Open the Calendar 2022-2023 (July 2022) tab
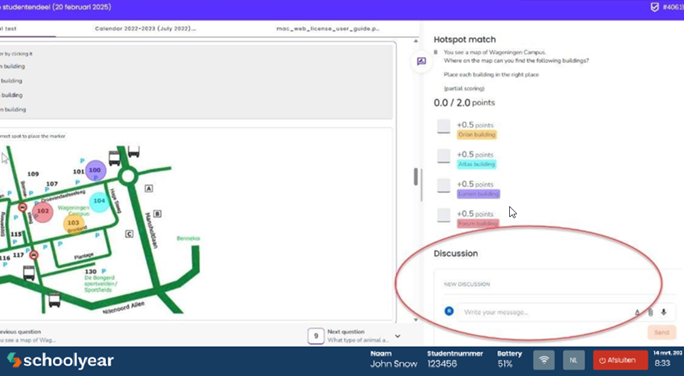The image size is (684, 376). click(x=145, y=29)
